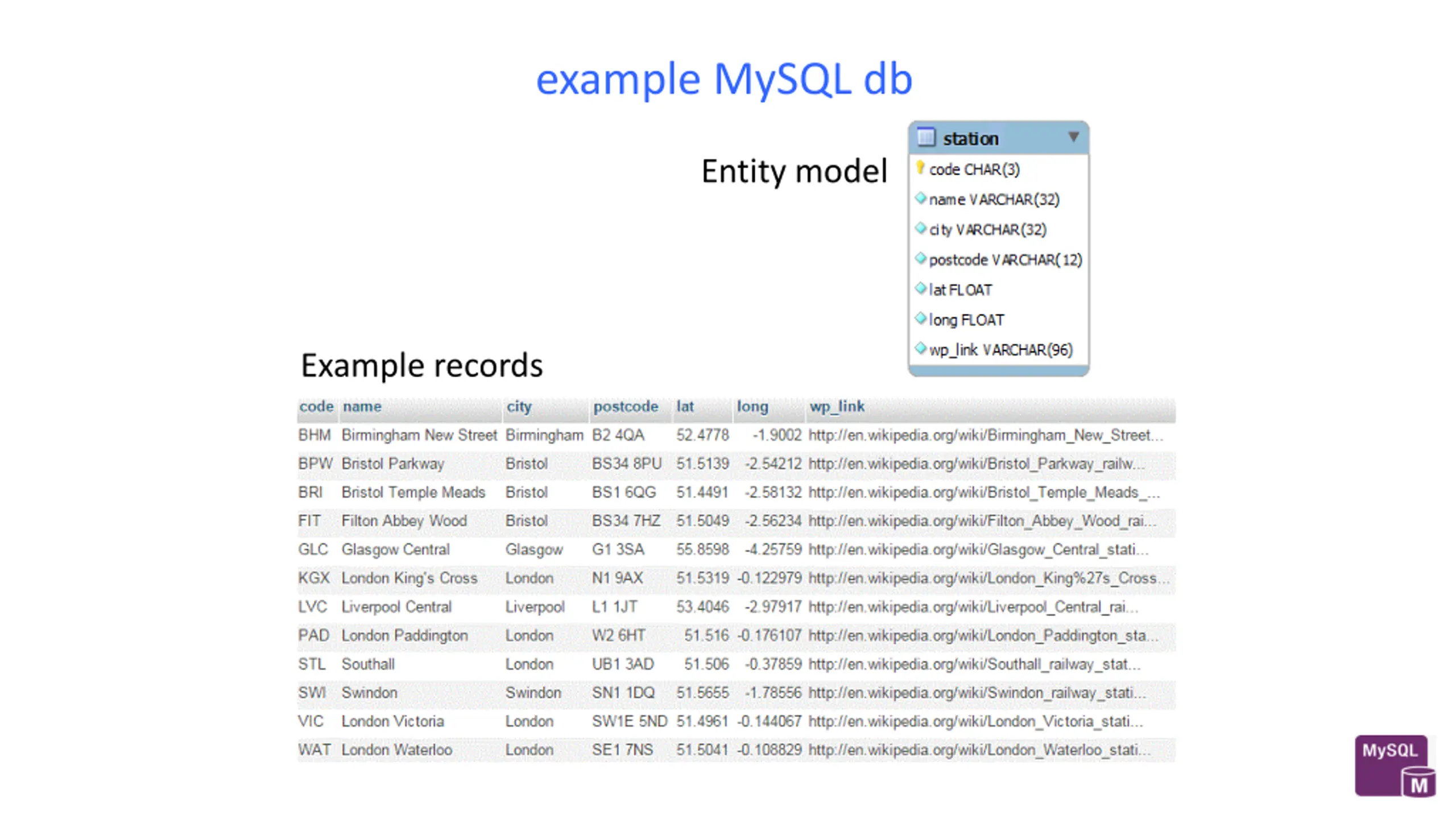
Task: Click the primary key icon beside code
Action: click(920, 168)
